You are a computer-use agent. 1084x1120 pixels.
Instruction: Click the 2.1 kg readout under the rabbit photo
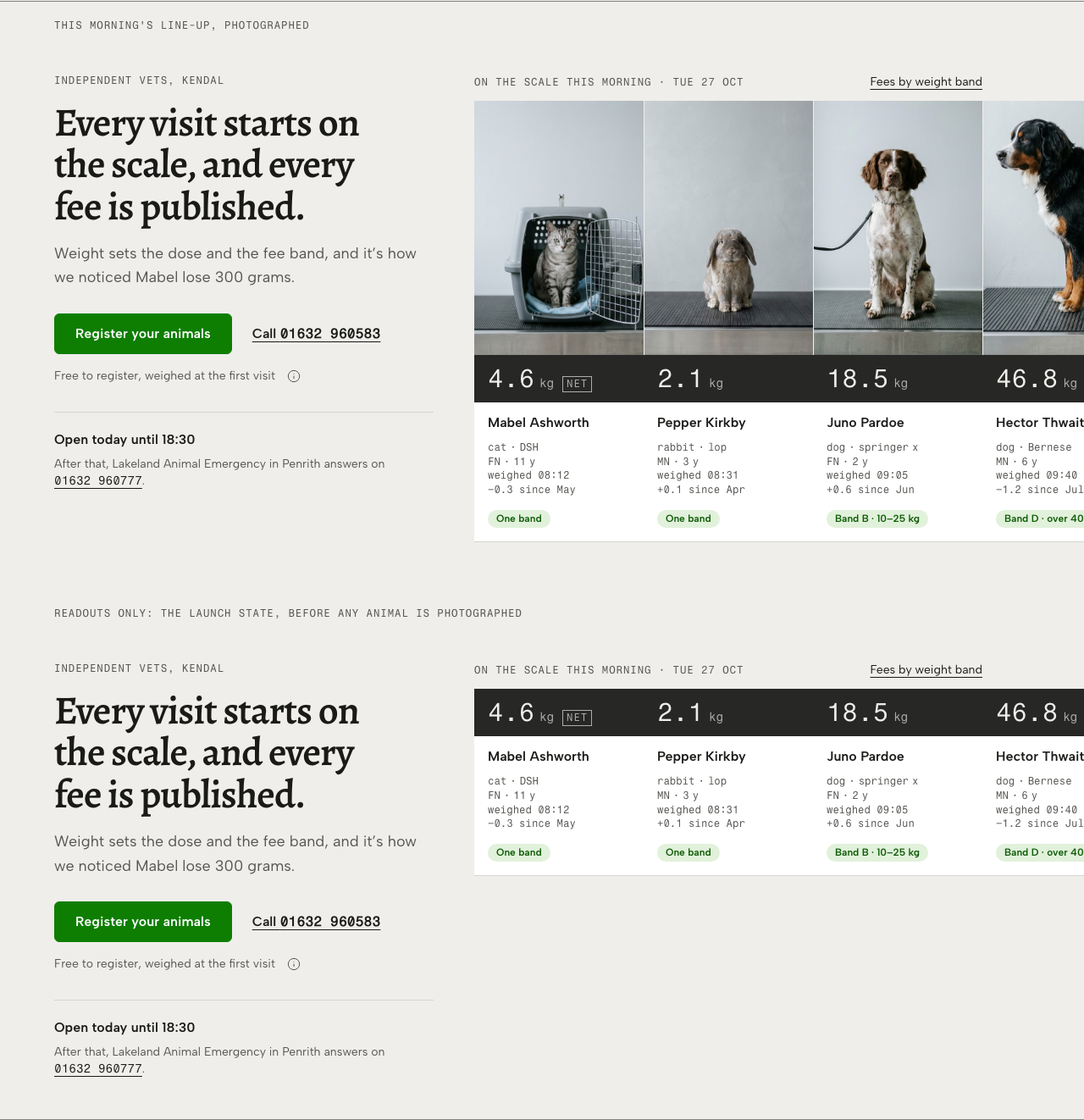point(690,379)
